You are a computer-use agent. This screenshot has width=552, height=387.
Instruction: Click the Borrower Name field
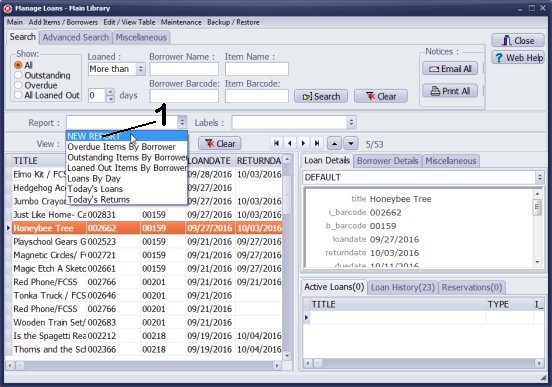coord(184,69)
